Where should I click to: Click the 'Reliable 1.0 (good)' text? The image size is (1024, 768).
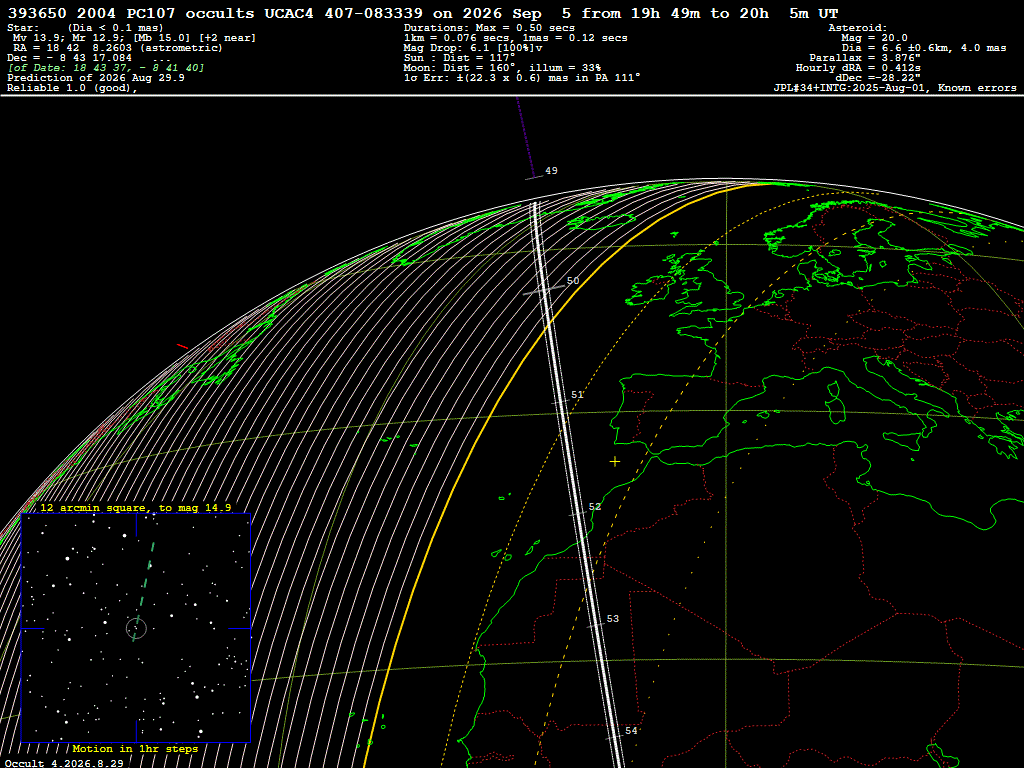72,88
